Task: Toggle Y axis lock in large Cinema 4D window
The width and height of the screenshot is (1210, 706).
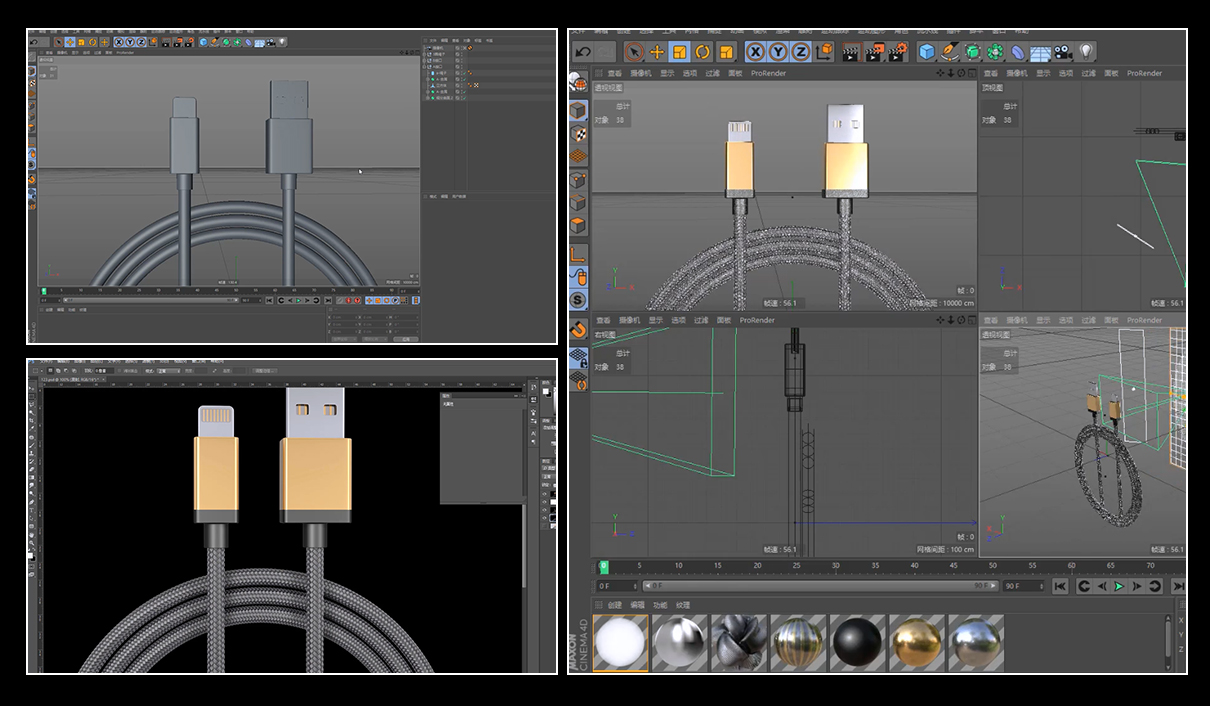Action: click(779, 51)
